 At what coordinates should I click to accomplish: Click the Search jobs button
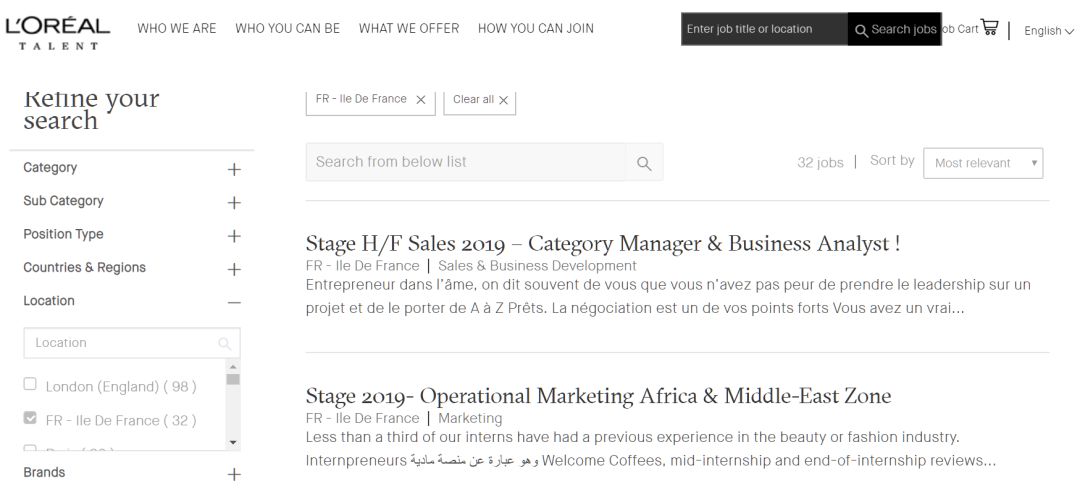[x=895, y=29]
